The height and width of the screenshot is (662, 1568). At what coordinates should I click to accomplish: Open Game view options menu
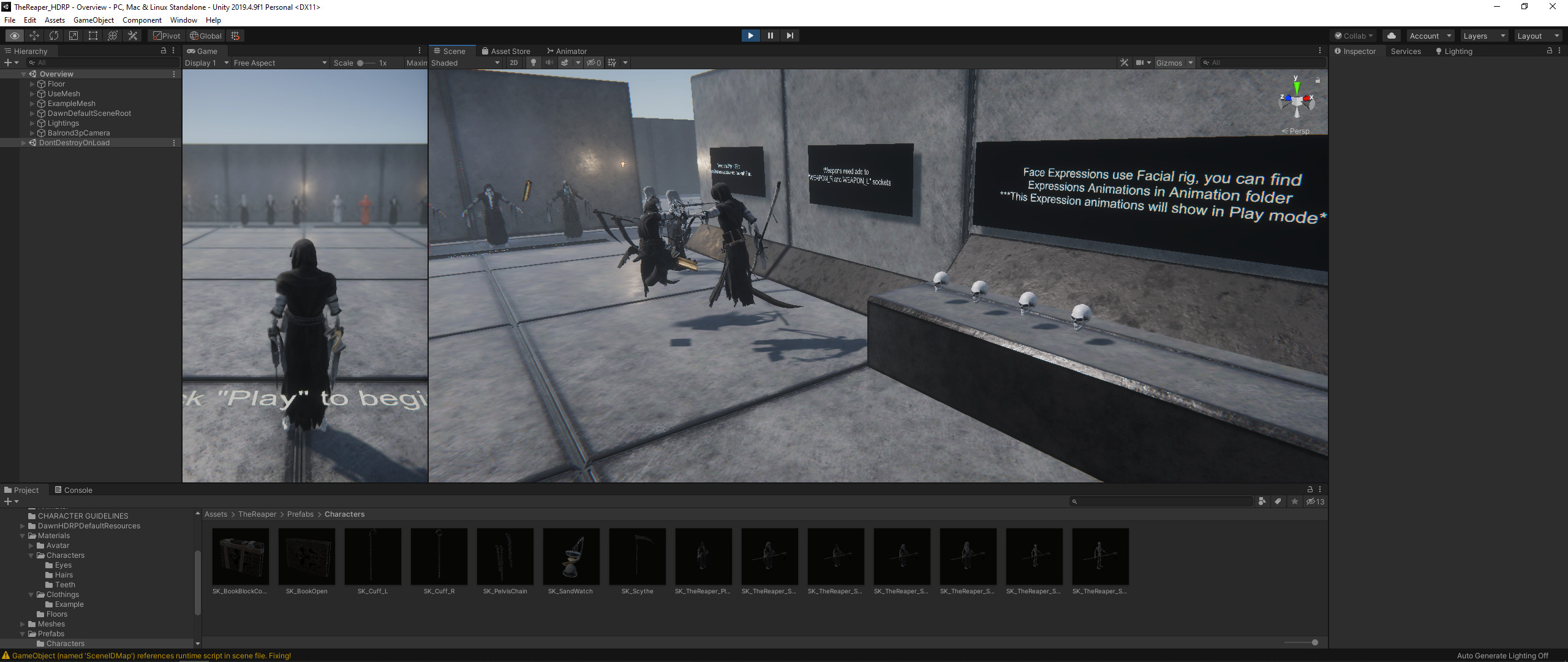click(x=420, y=51)
